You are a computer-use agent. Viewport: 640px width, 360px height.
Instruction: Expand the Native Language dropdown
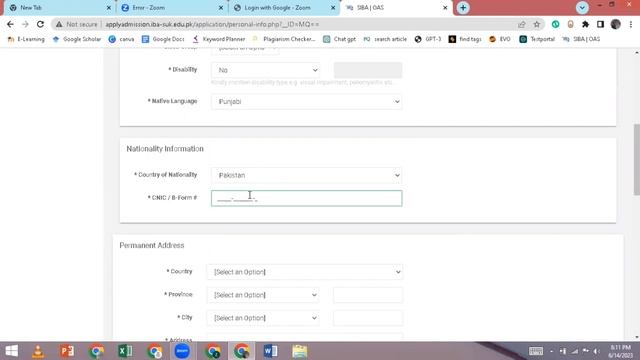307,102
